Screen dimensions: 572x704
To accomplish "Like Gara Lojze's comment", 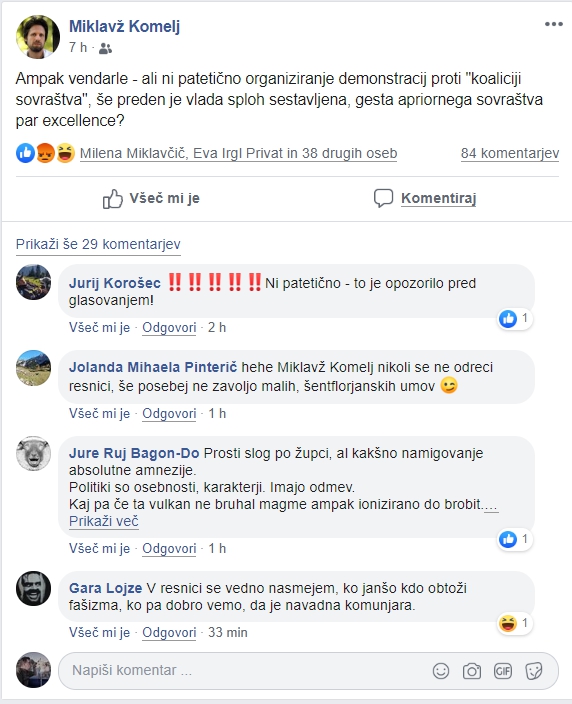I will pos(99,633).
